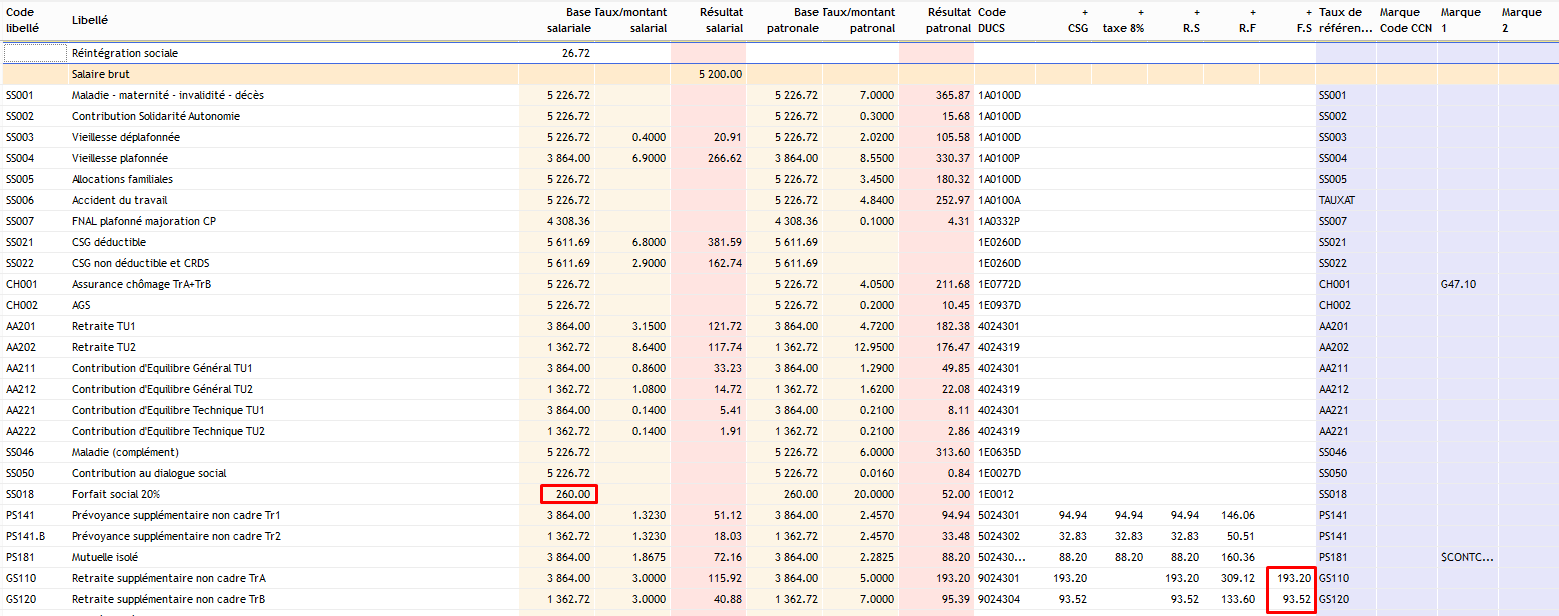The height and width of the screenshot is (616, 1559).
Task: Click the 1E0012 DUCS code cell
Action: pos(995,494)
